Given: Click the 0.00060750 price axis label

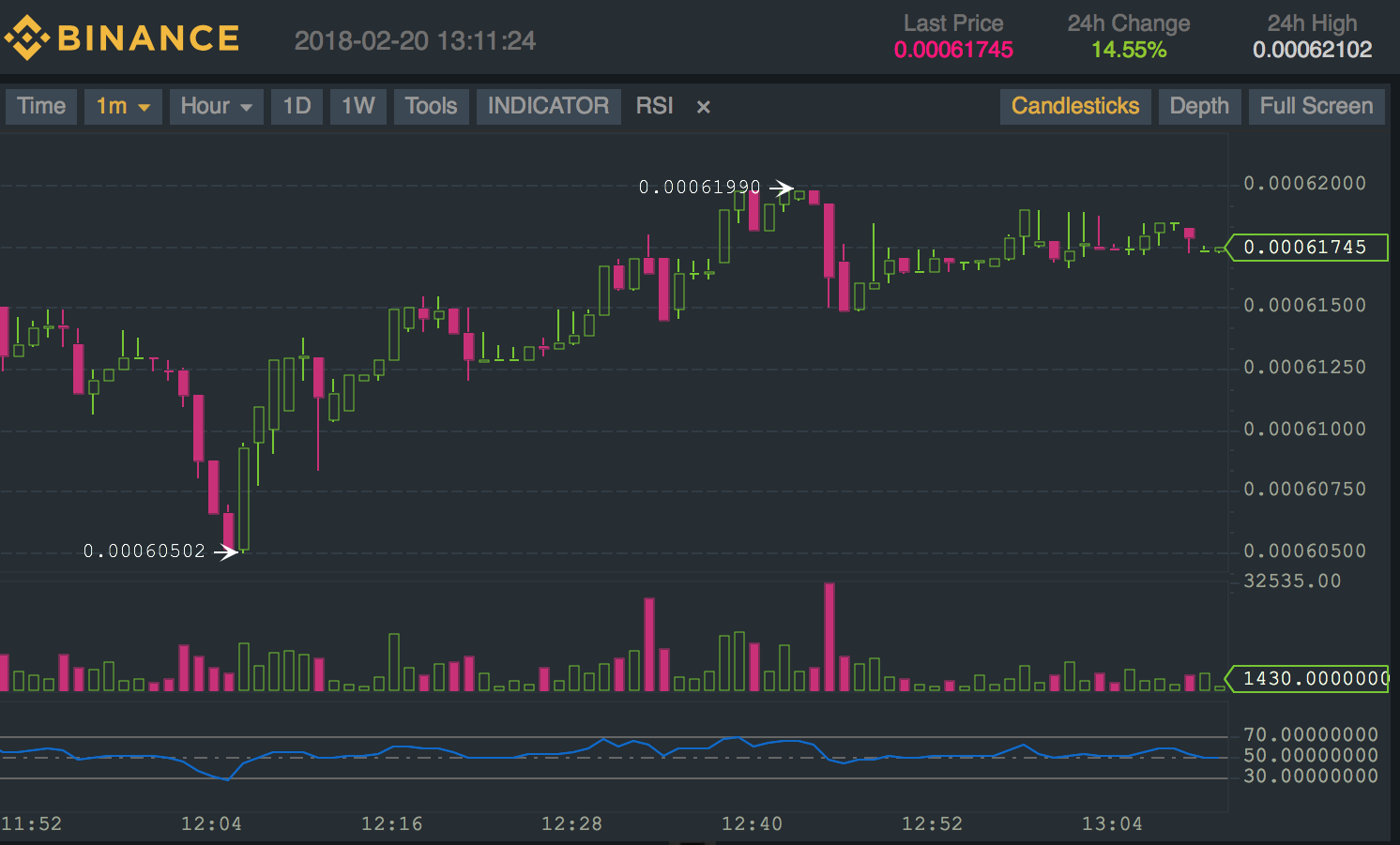Looking at the screenshot, I should coord(1304,490).
